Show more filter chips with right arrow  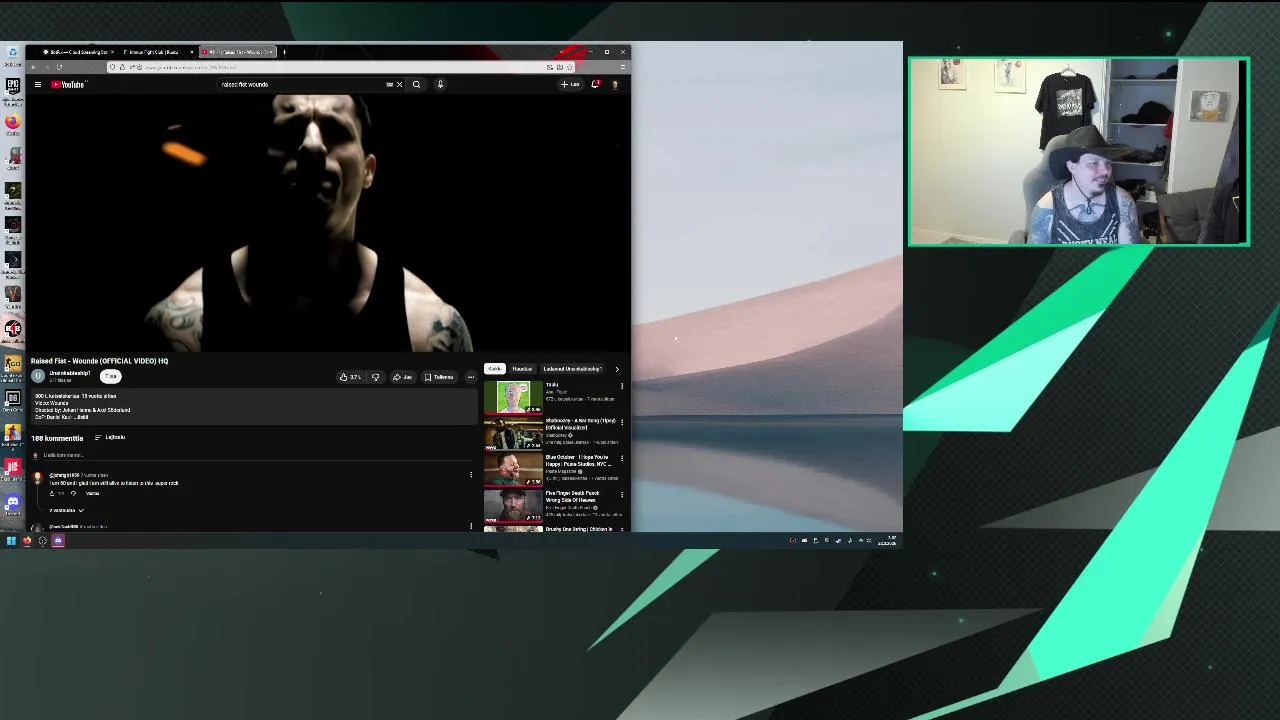[x=617, y=369]
